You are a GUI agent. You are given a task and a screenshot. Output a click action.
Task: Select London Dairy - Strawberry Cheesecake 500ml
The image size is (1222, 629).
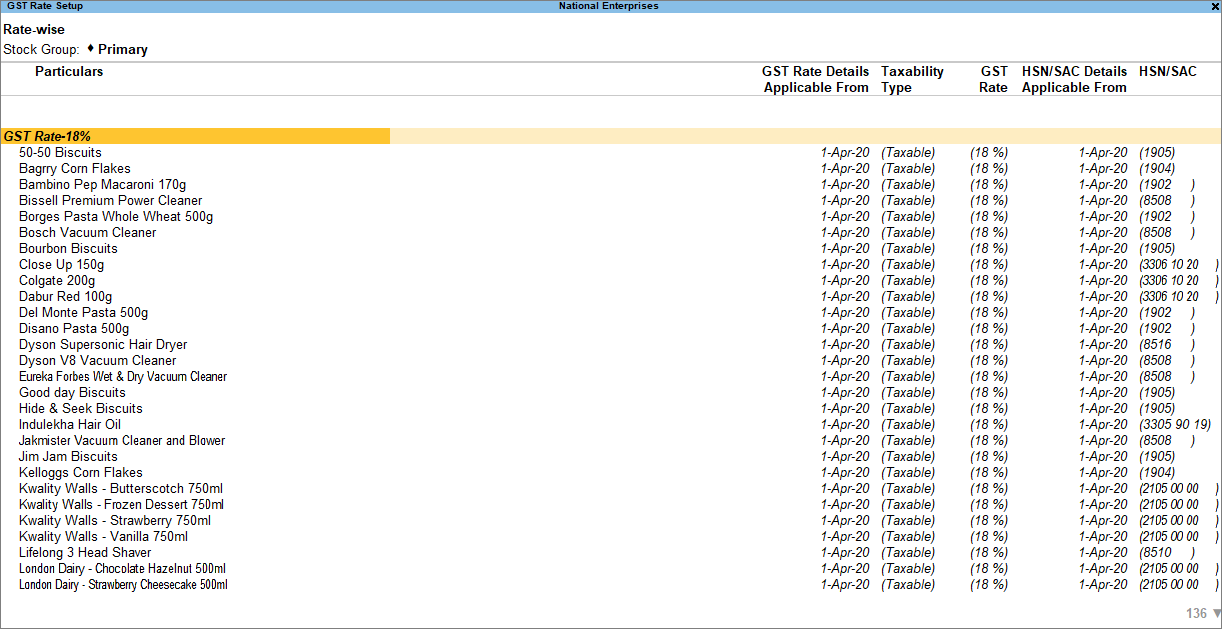(x=123, y=584)
